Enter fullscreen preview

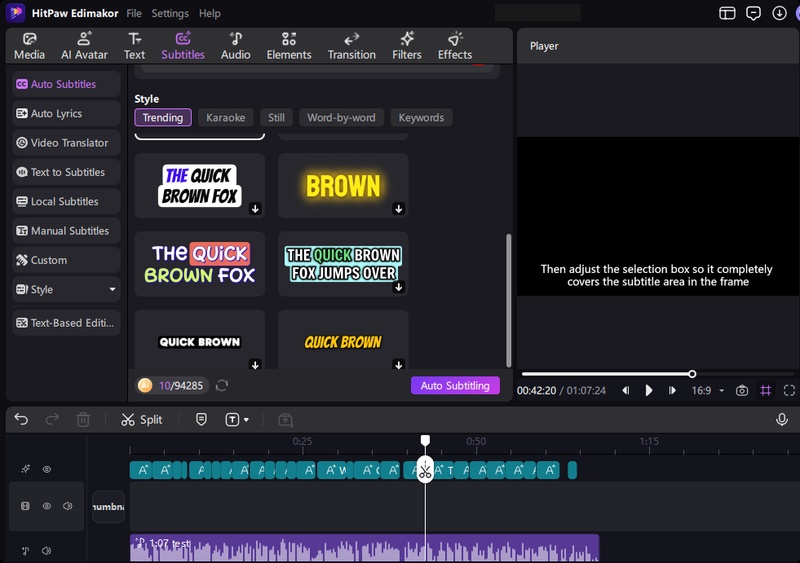(789, 390)
